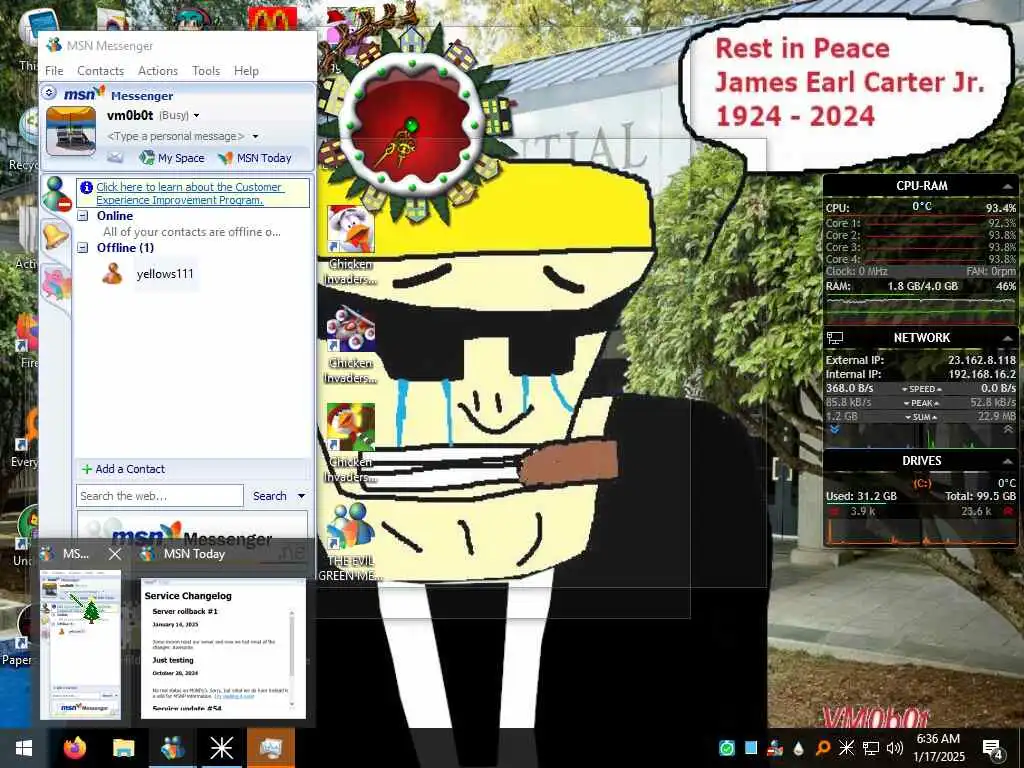Open the notification center with 4 notifications
Viewport: 1024px width, 768px height.
993,750
